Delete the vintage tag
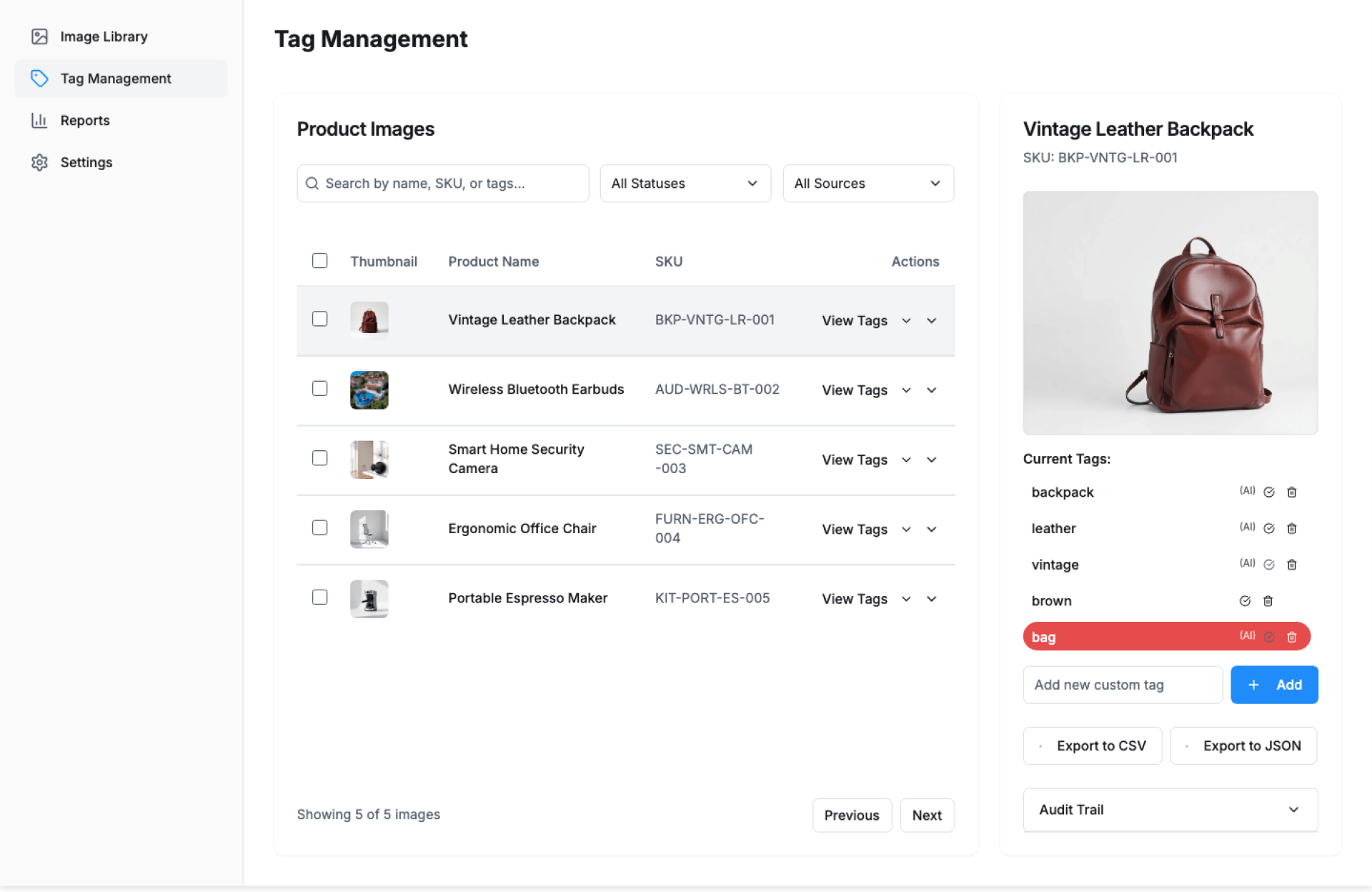This screenshot has height=892, width=1372. coord(1291,565)
